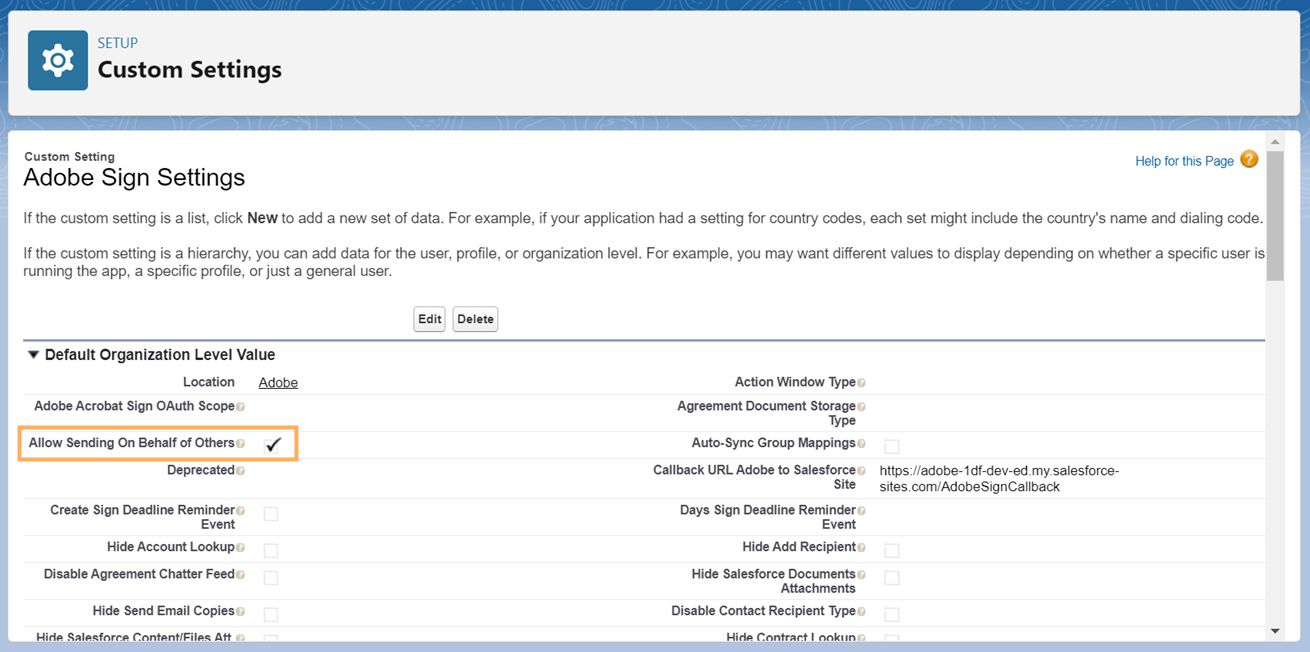Click the Location field label
The width and height of the screenshot is (1310, 652).
pyautogui.click(x=209, y=382)
